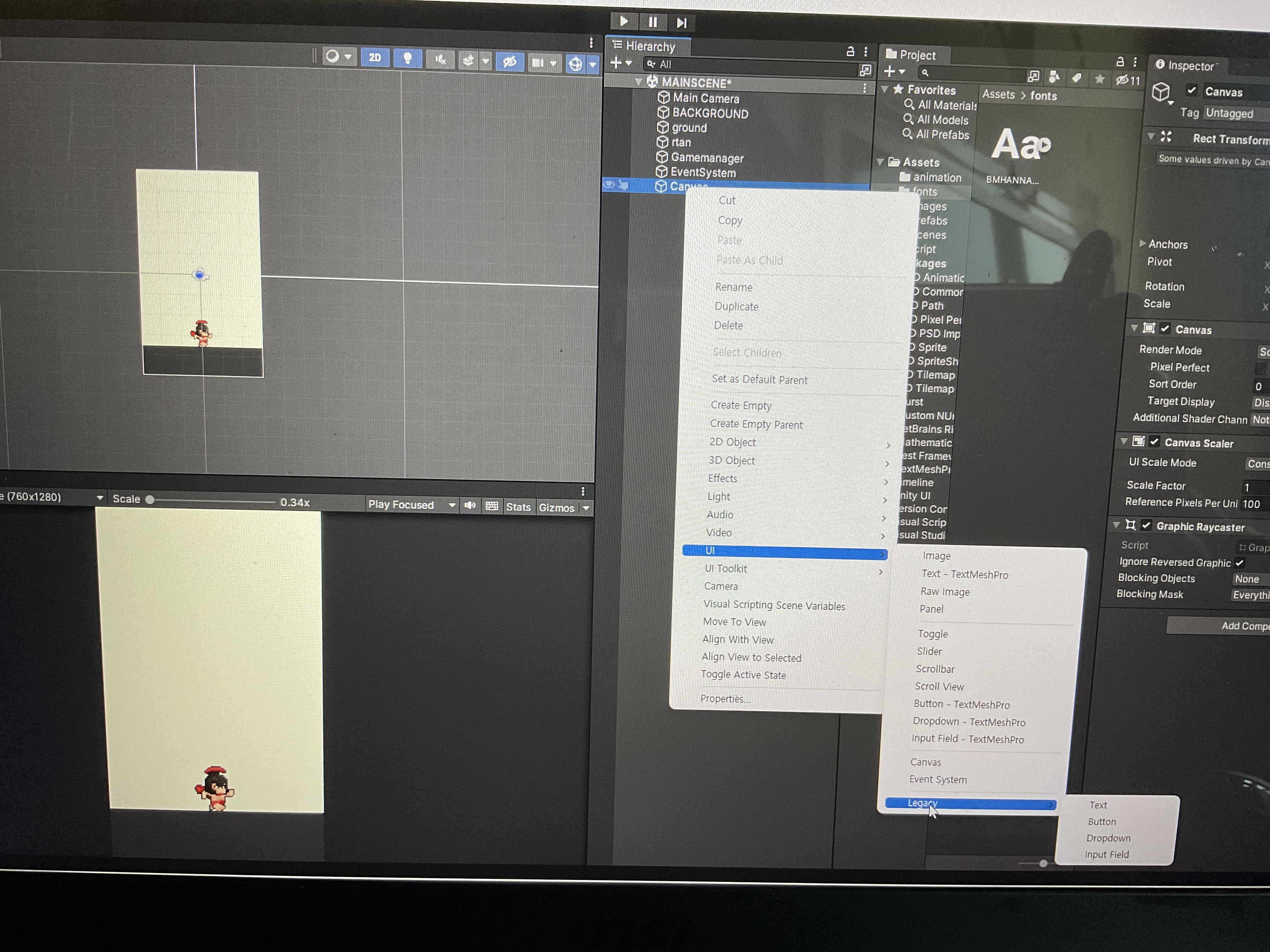Lock the Hierarchy panel

point(850,51)
